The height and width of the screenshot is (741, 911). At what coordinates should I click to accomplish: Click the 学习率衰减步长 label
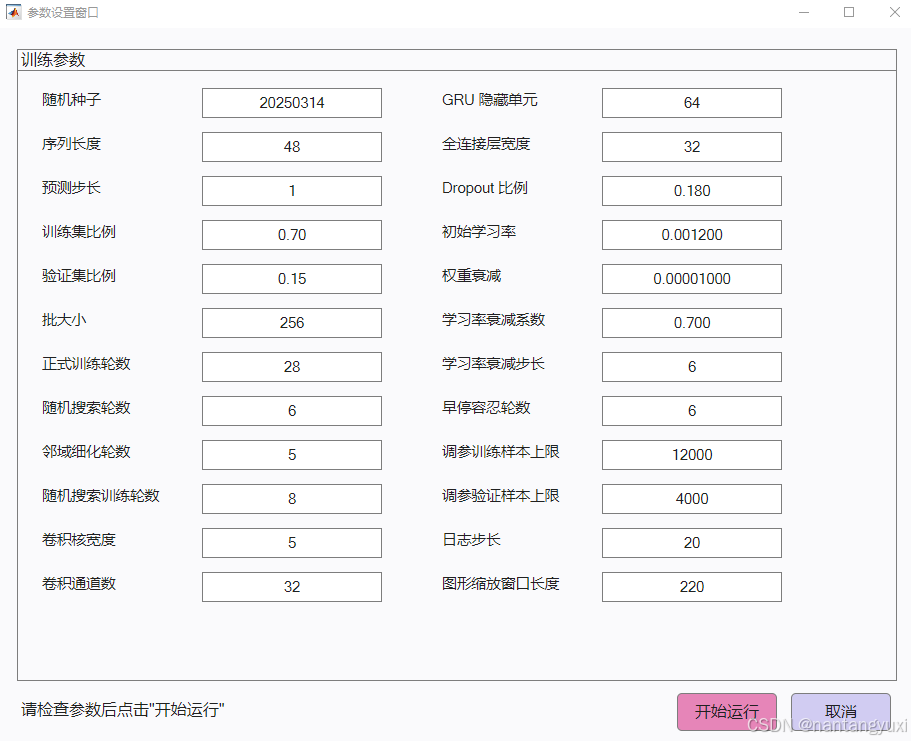point(493,364)
